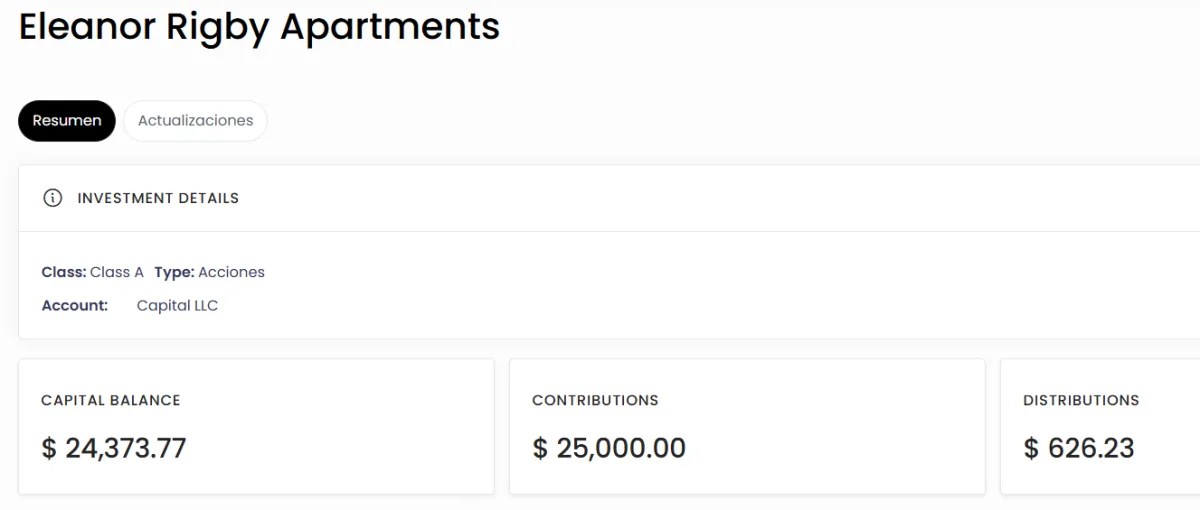
Task: Select the INVESTMENT DETAILS header text
Action: pyautogui.click(x=158, y=198)
